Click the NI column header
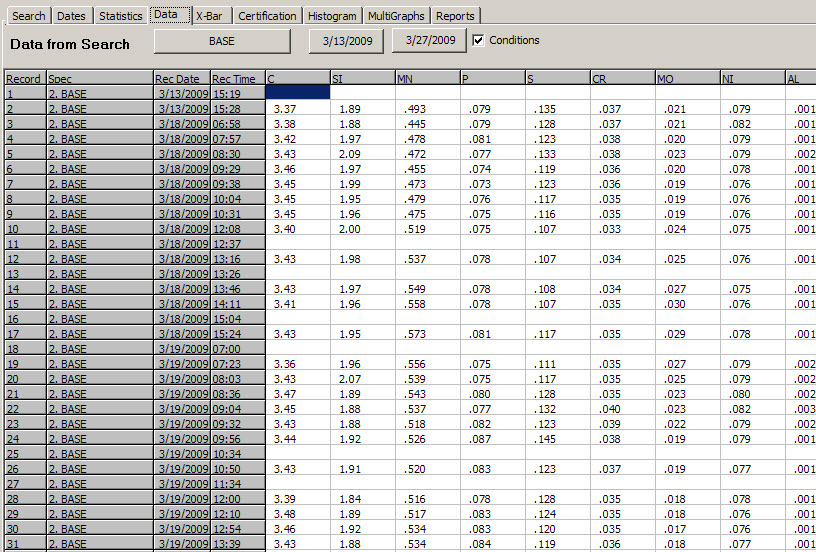Image resolution: width=816 pixels, height=552 pixels. pos(753,79)
